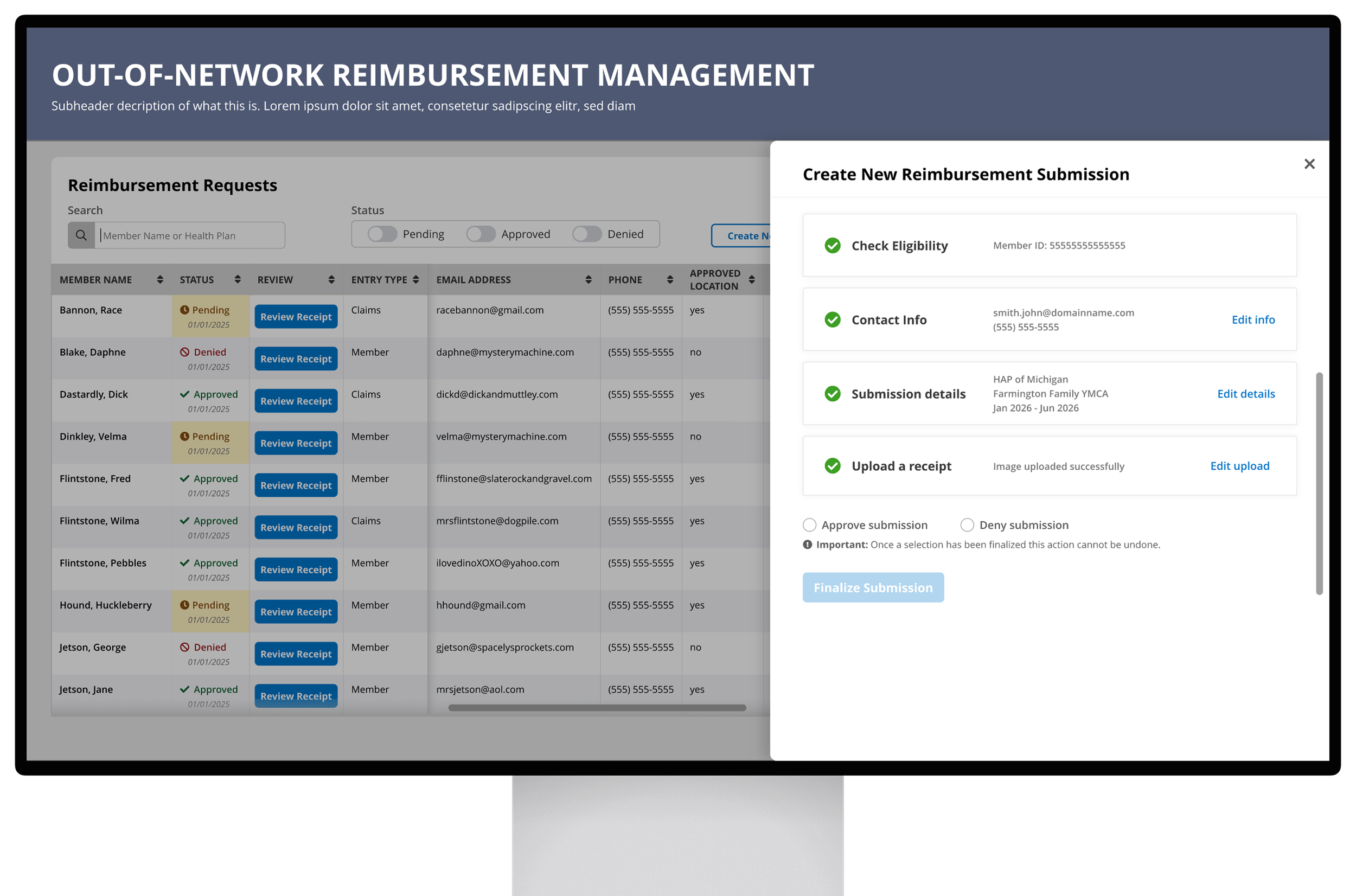Click the Denied icon for Blake, Daphne
The height and width of the screenshot is (896, 1356).
click(184, 352)
